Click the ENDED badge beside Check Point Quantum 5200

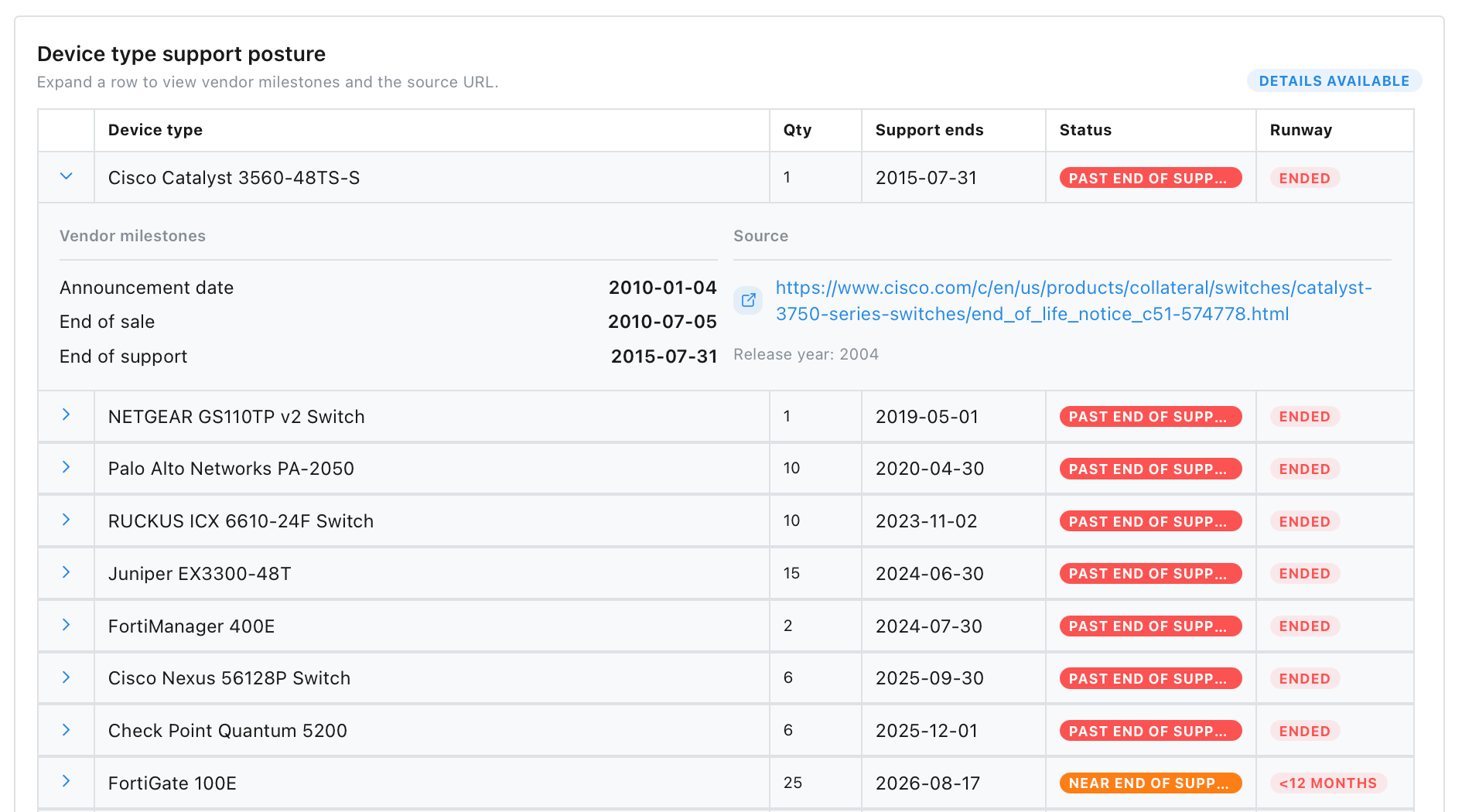1304,730
